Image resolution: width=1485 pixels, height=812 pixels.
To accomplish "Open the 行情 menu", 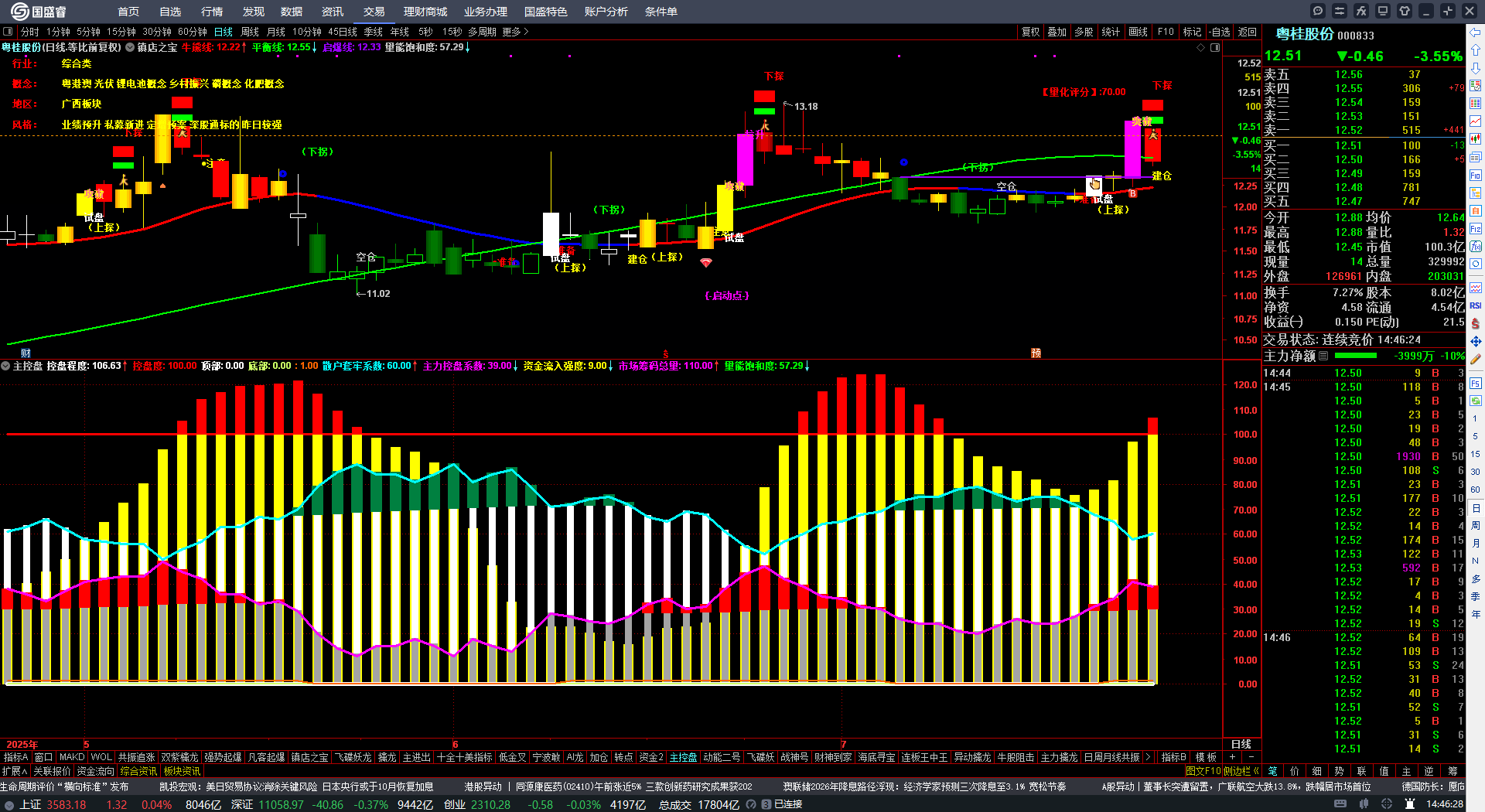I will [x=212, y=12].
